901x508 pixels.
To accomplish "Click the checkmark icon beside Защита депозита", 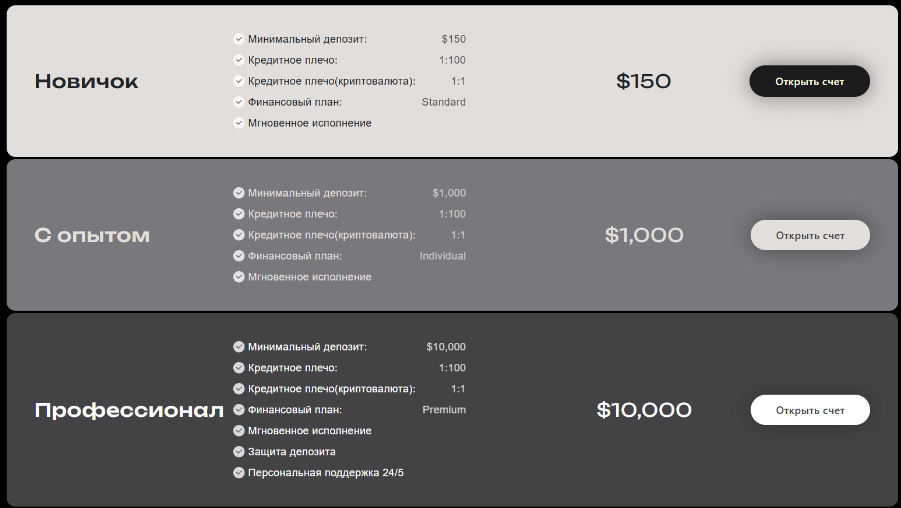I will 239,452.
